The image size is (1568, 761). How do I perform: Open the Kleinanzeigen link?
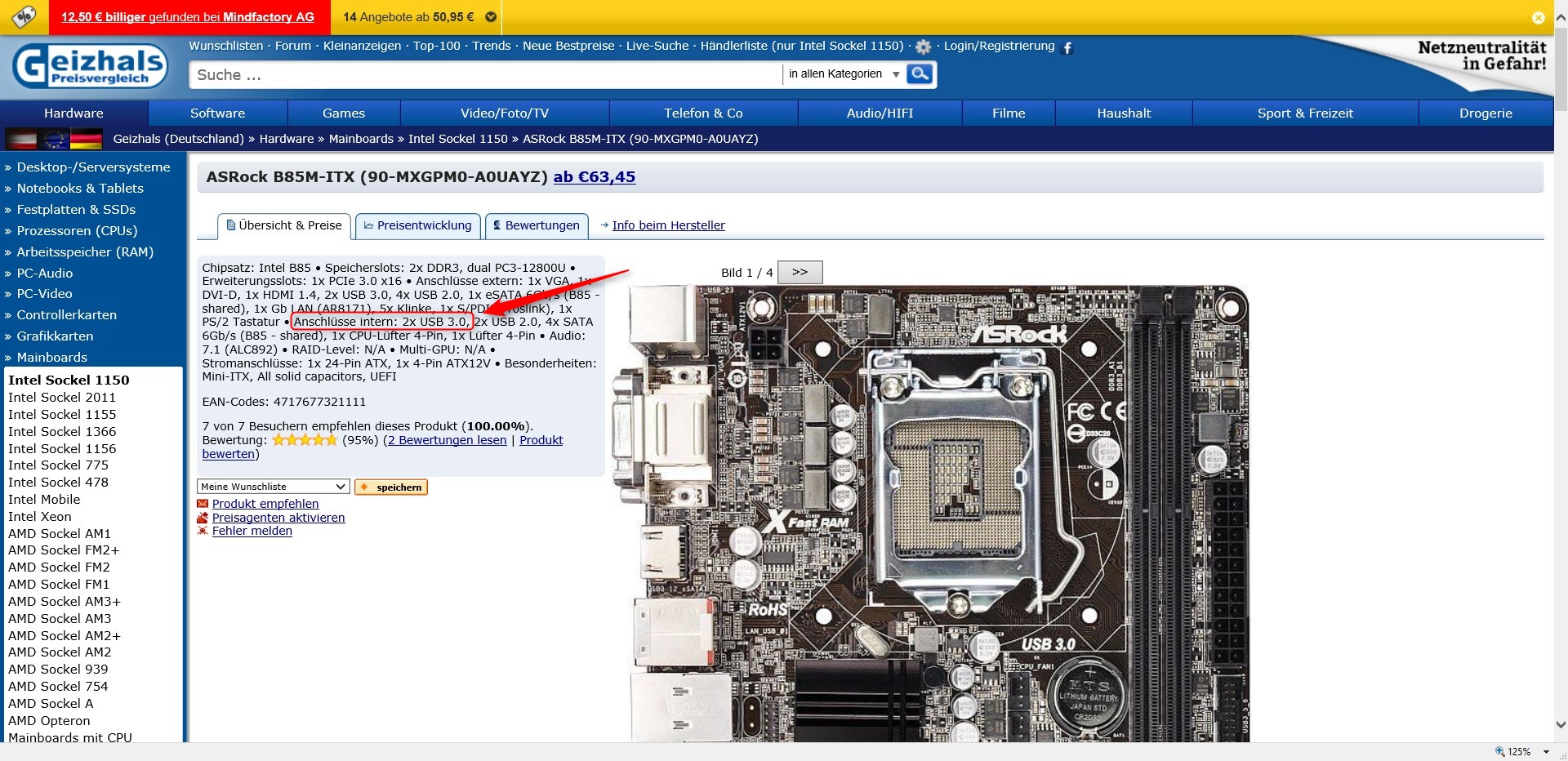point(362,47)
